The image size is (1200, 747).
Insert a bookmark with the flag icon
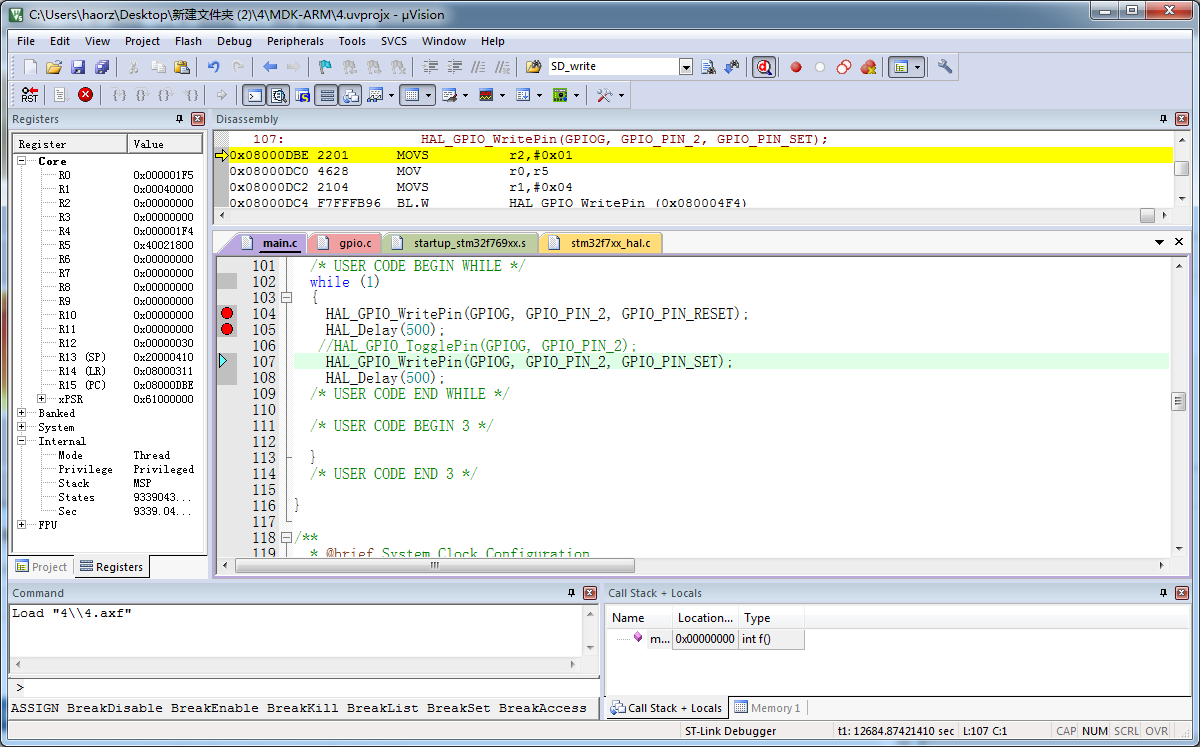[x=325, y=67]
